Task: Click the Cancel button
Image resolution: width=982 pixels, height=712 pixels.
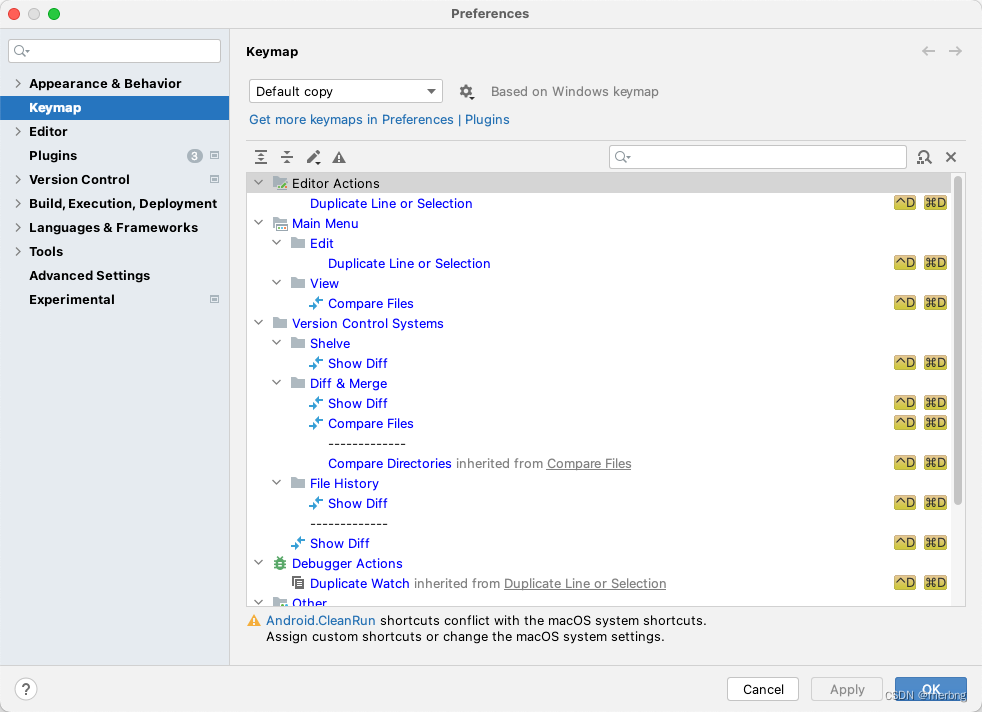Action: (x=763, y=689)
